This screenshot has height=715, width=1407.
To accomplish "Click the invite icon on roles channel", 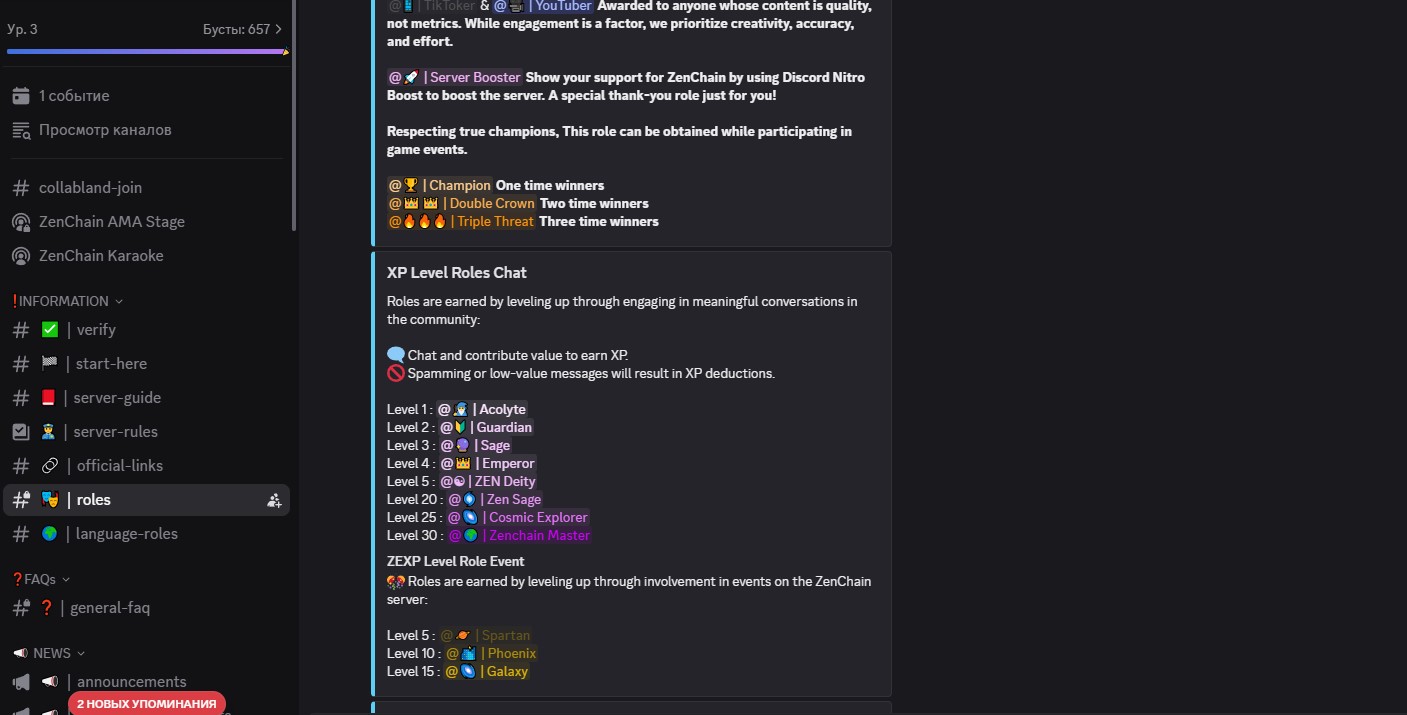I will pyautogui.click(x=274, y=500).
